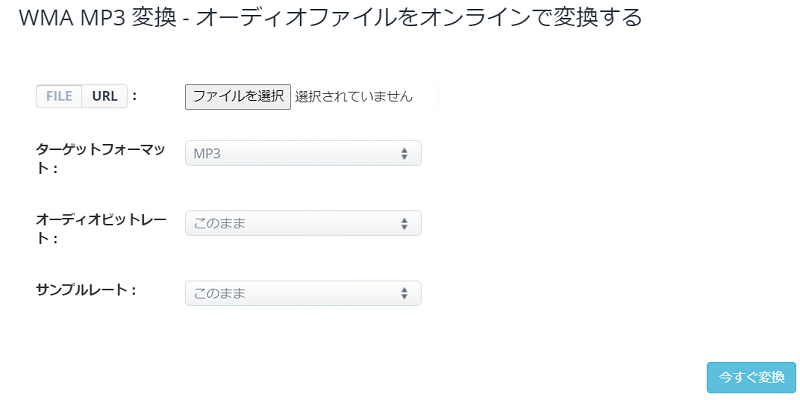800x400 pixels.
Task: Click the up-down arrows on the sample rate selector
Action: pyautogui.click(x=404, y=293)
